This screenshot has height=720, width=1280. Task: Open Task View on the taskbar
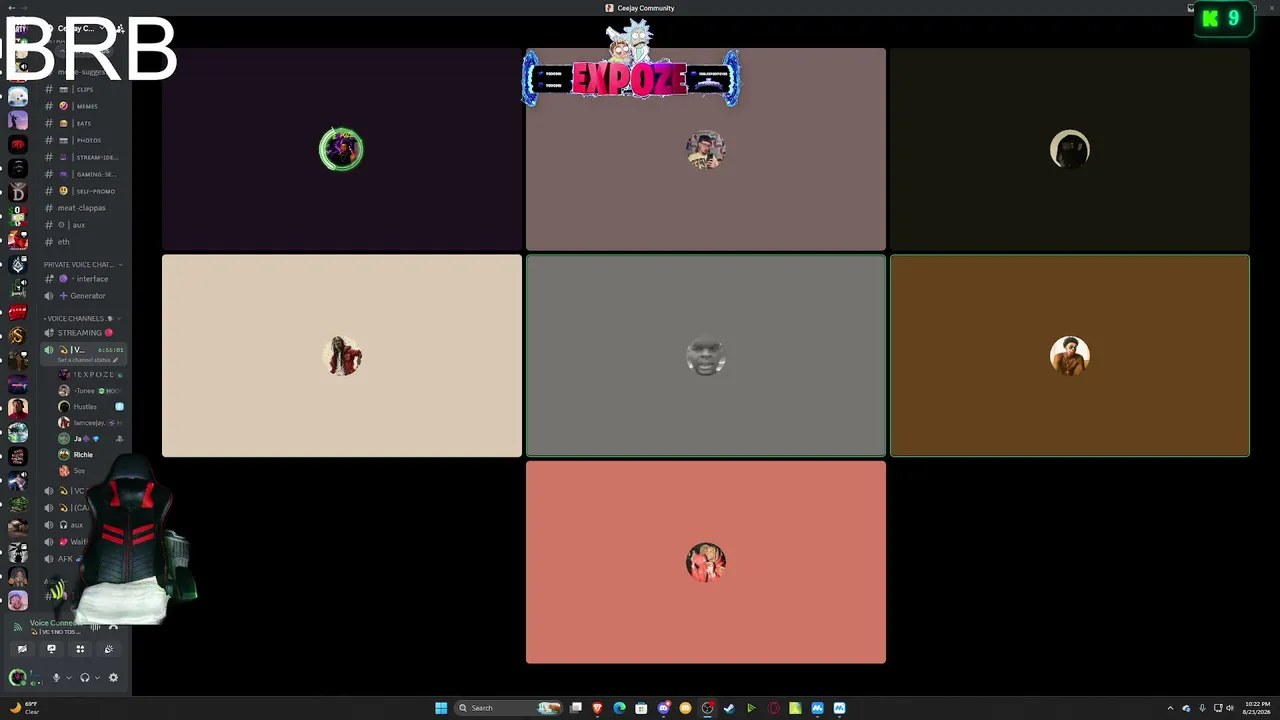(x=576, y=708)
